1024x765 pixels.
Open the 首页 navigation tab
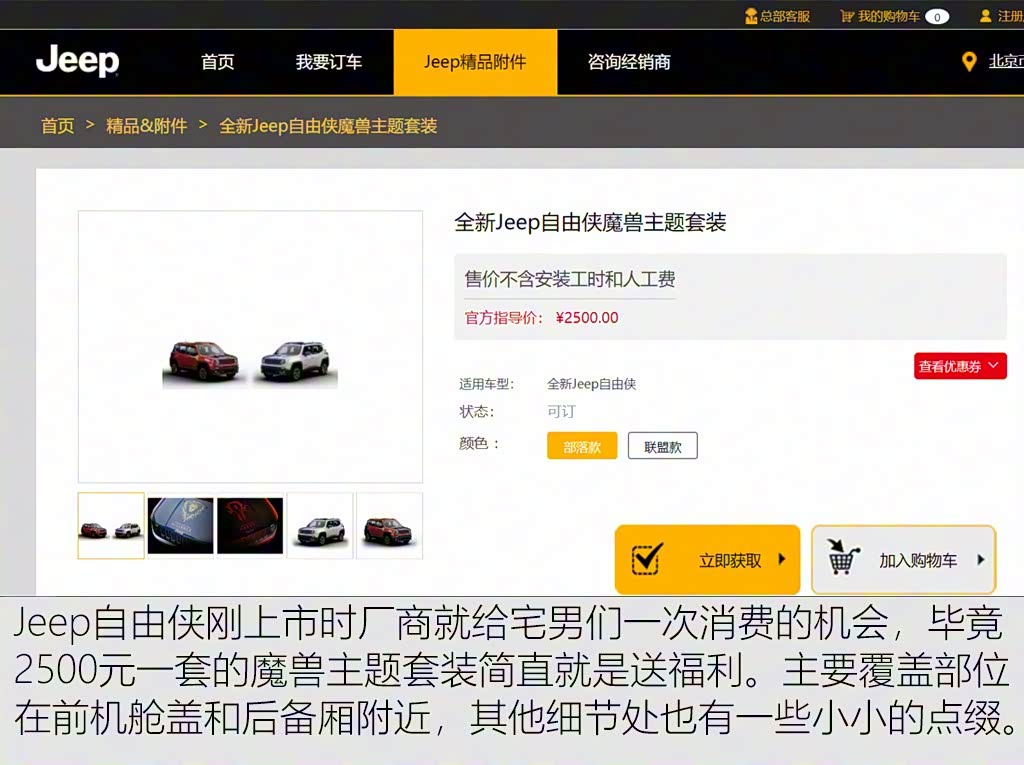217,62
